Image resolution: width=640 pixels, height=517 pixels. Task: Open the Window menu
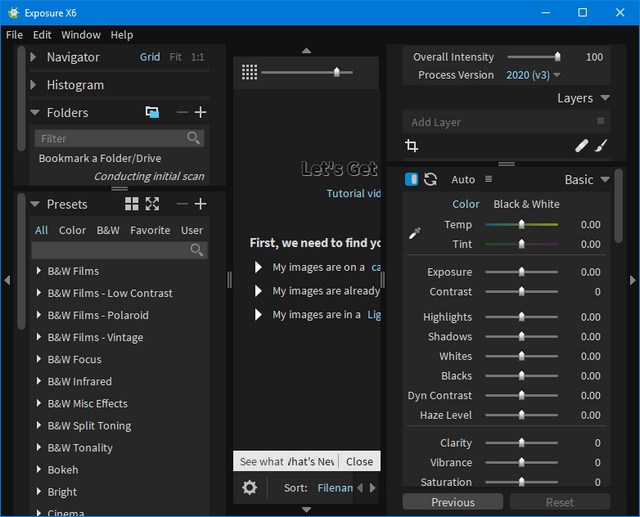(x=81, y=35)
